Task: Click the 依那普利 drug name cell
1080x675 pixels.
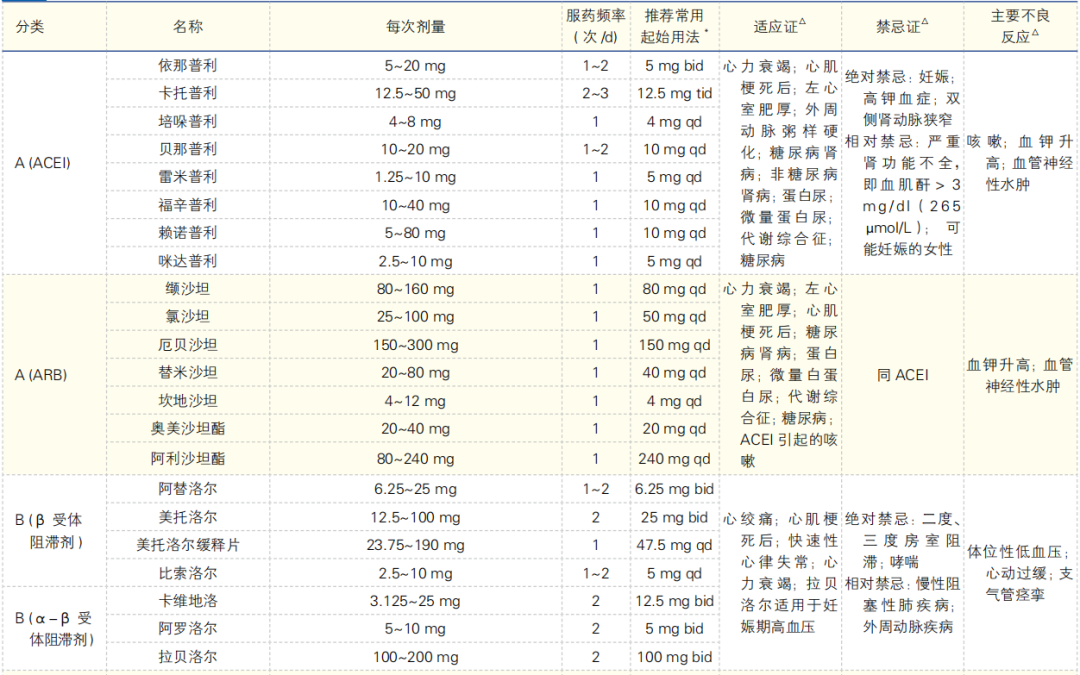Action: tap(187, 65)
